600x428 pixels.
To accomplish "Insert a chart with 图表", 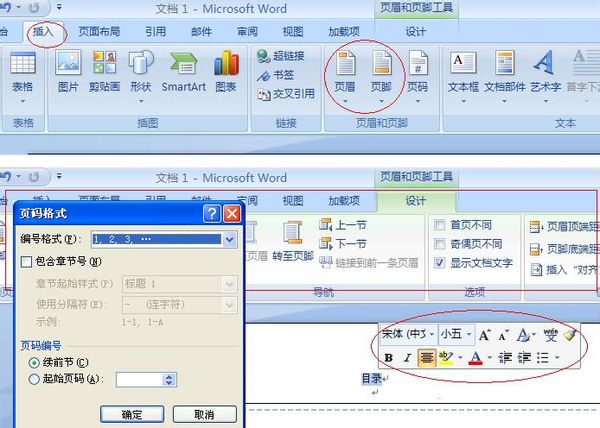I will tap(226, 73).
